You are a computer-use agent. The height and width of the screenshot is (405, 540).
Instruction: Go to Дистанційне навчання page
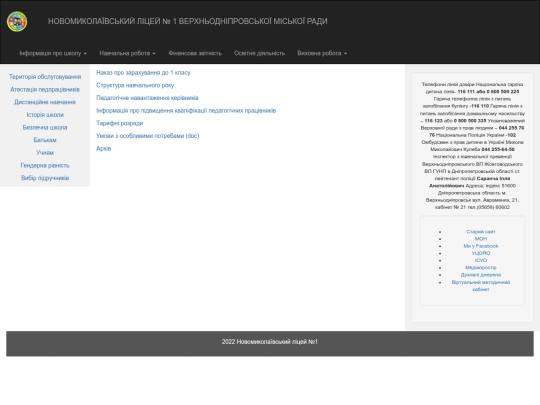[x=45, y=102]
